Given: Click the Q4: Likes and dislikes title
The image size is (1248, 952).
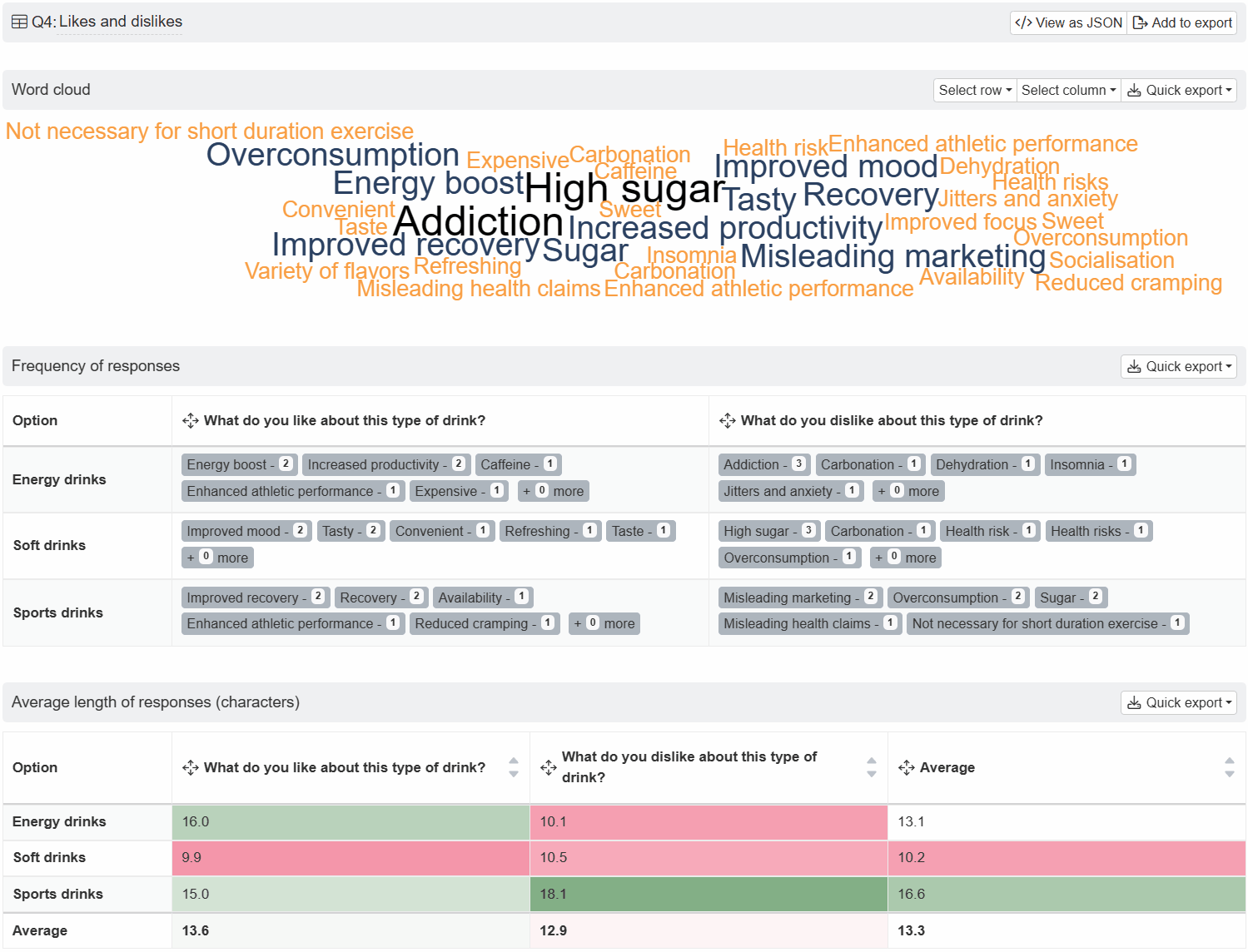Looking at the screenshot, I should (107, 22).
